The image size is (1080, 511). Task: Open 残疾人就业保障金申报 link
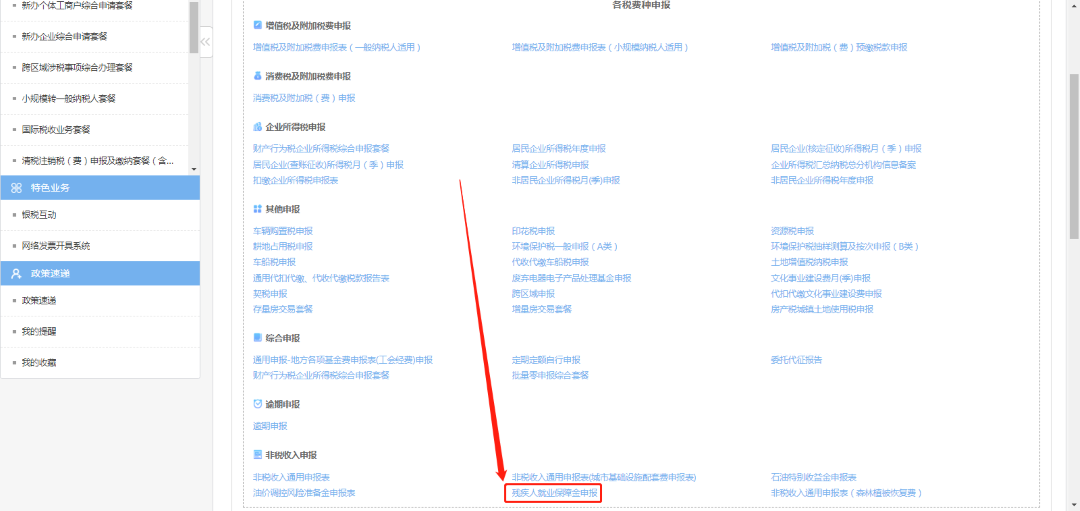555,493
